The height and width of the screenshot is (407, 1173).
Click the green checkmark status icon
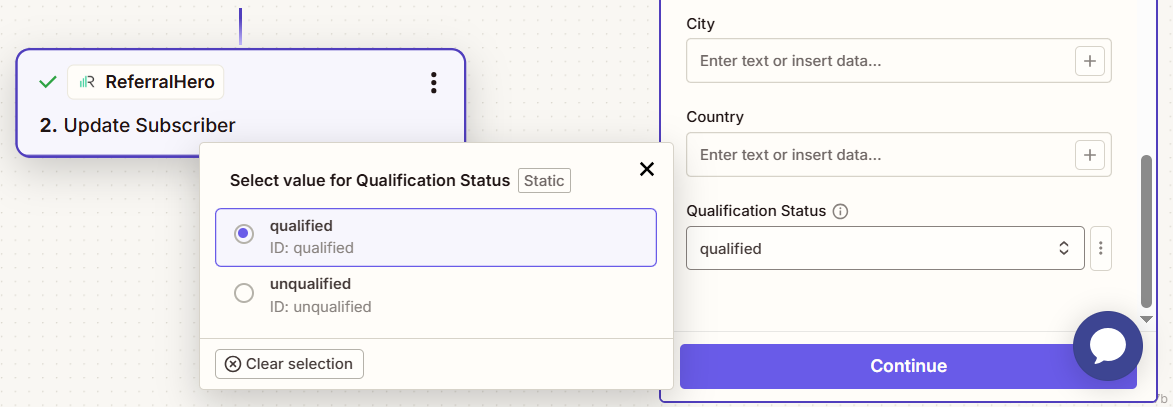(x=47, y=82)
